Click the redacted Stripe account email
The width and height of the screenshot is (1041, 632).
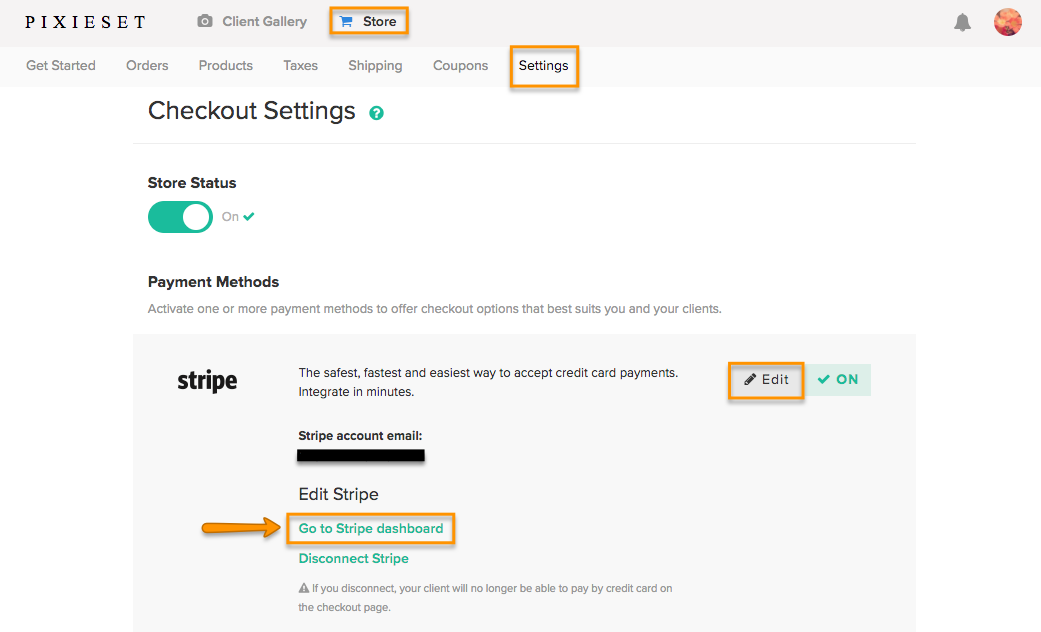(360, 455)
